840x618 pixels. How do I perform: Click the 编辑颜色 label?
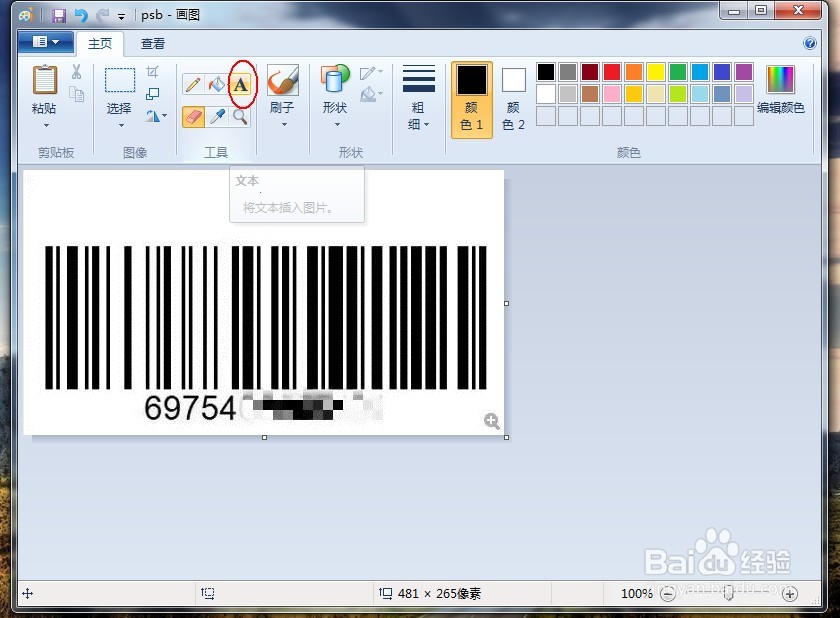pyautogui.click(x=781, y=108)
